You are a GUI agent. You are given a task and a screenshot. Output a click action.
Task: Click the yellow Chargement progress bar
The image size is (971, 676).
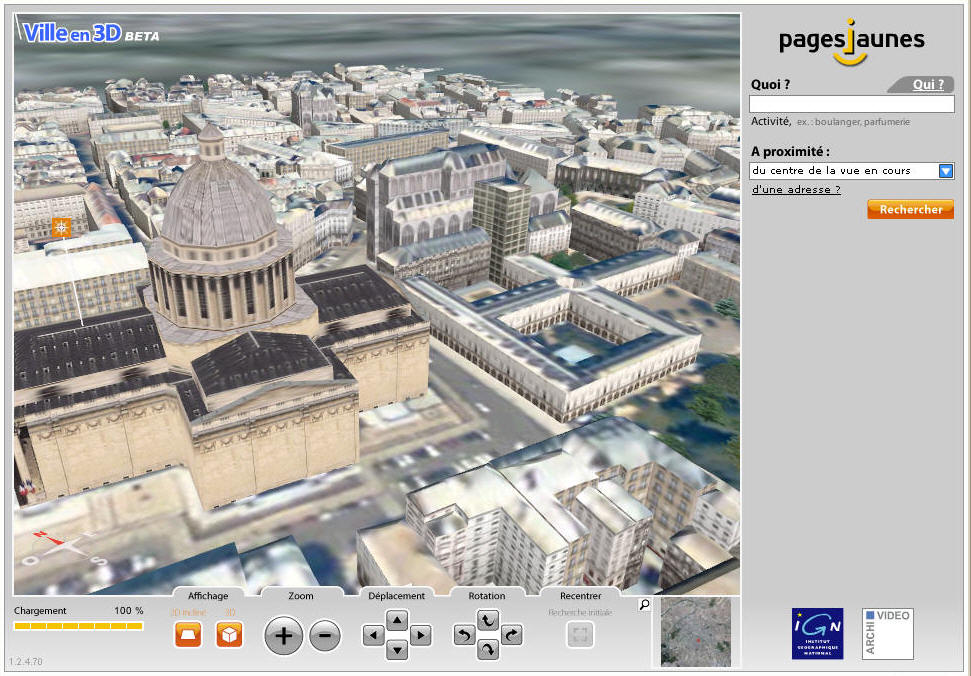pyautogui.click(x=79, y=626)
